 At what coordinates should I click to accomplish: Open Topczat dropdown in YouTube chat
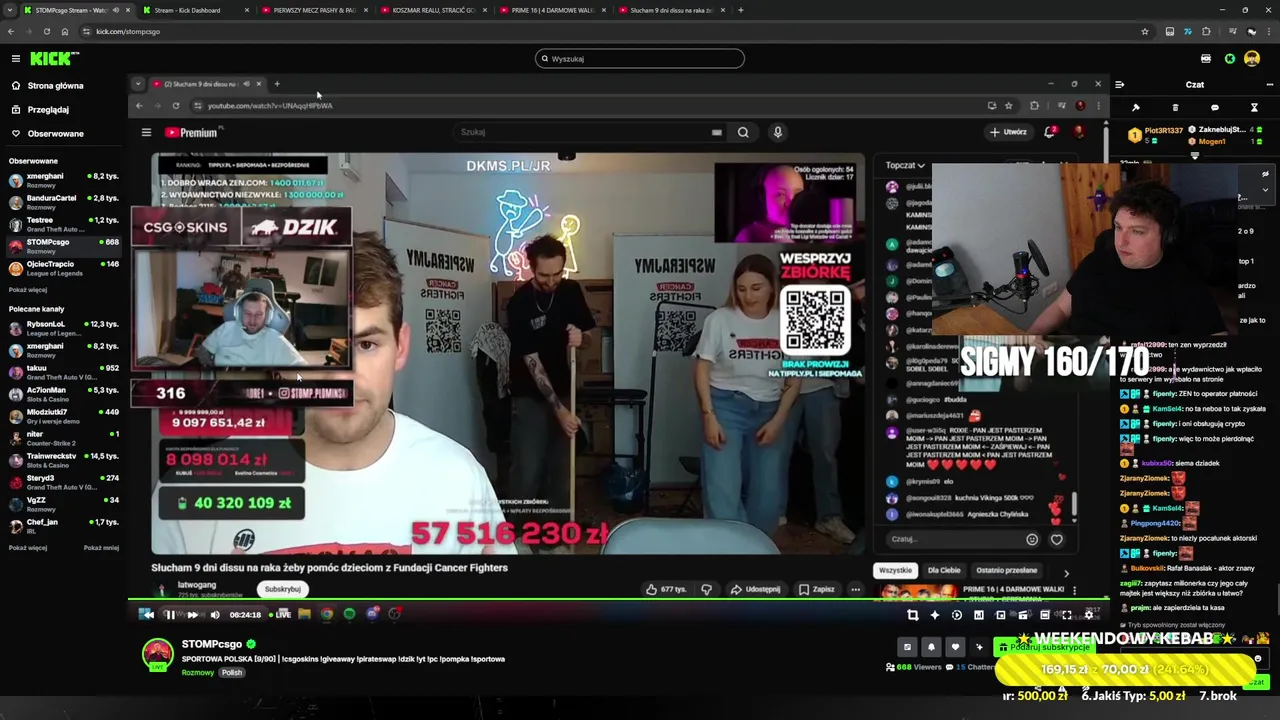click(x=905, y=165)
